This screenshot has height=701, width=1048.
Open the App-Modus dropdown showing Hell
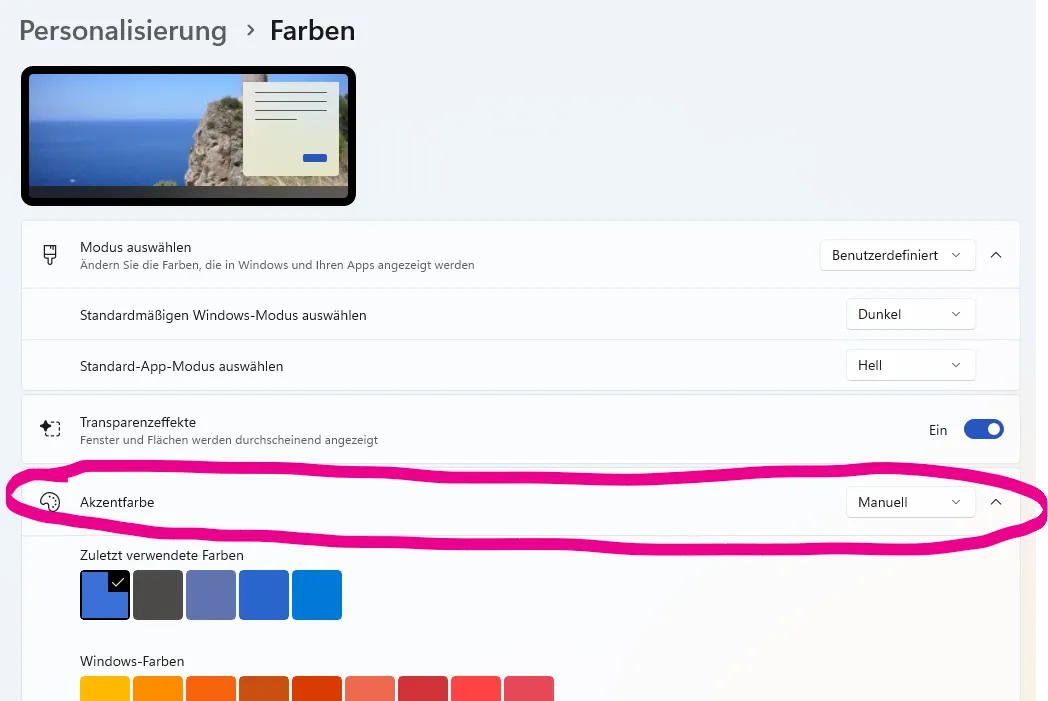910,366
